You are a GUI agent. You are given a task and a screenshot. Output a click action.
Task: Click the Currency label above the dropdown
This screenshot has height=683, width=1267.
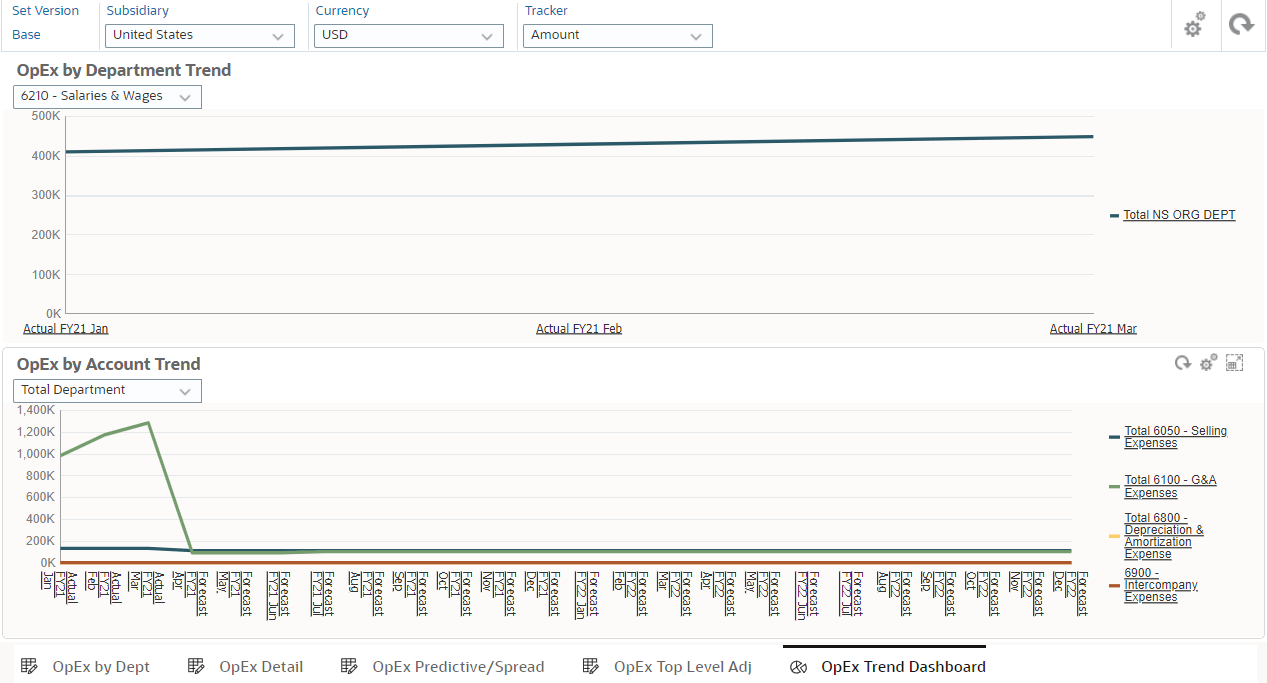click(x=342, y=11)
